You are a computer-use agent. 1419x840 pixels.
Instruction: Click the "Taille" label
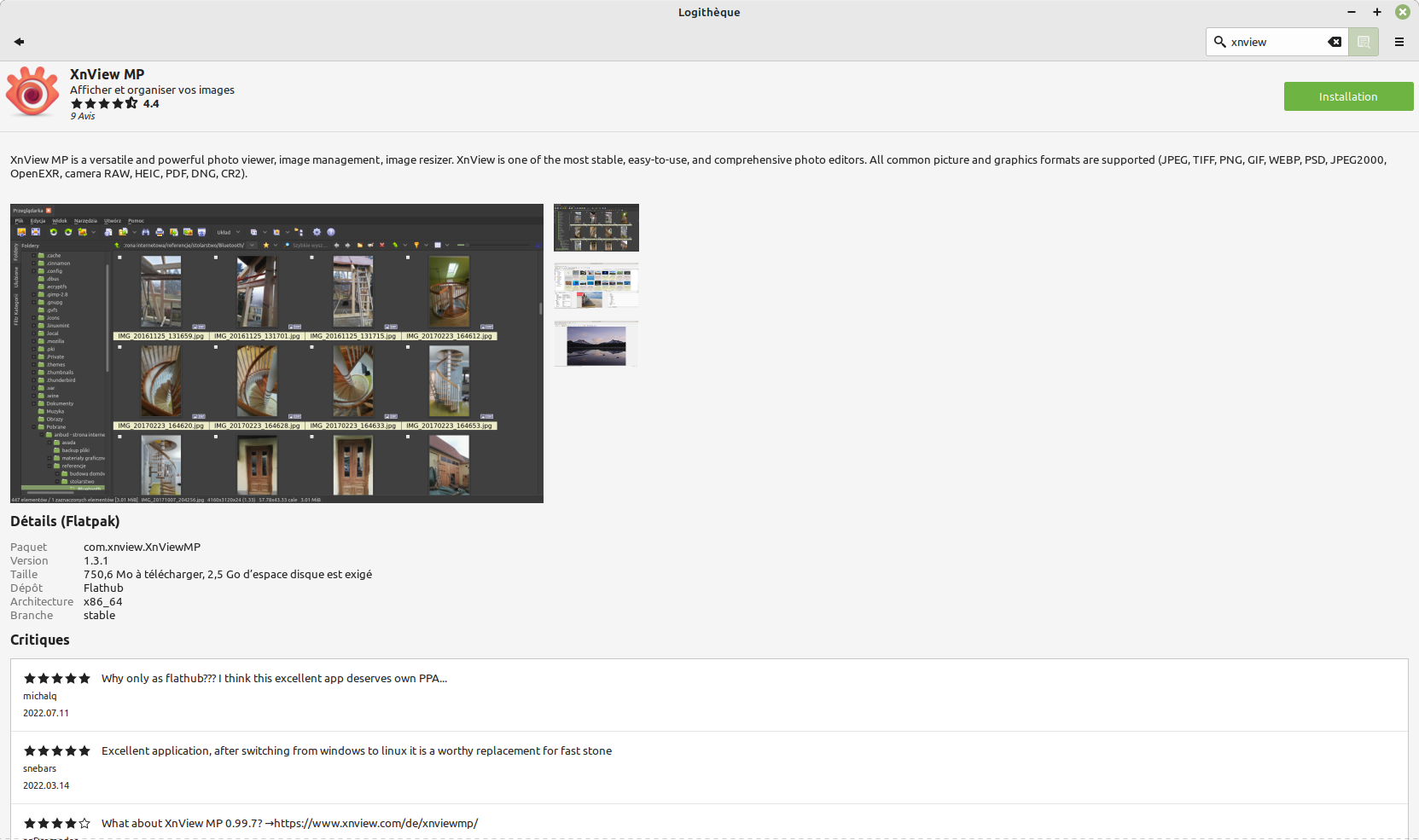click(24, 574)
